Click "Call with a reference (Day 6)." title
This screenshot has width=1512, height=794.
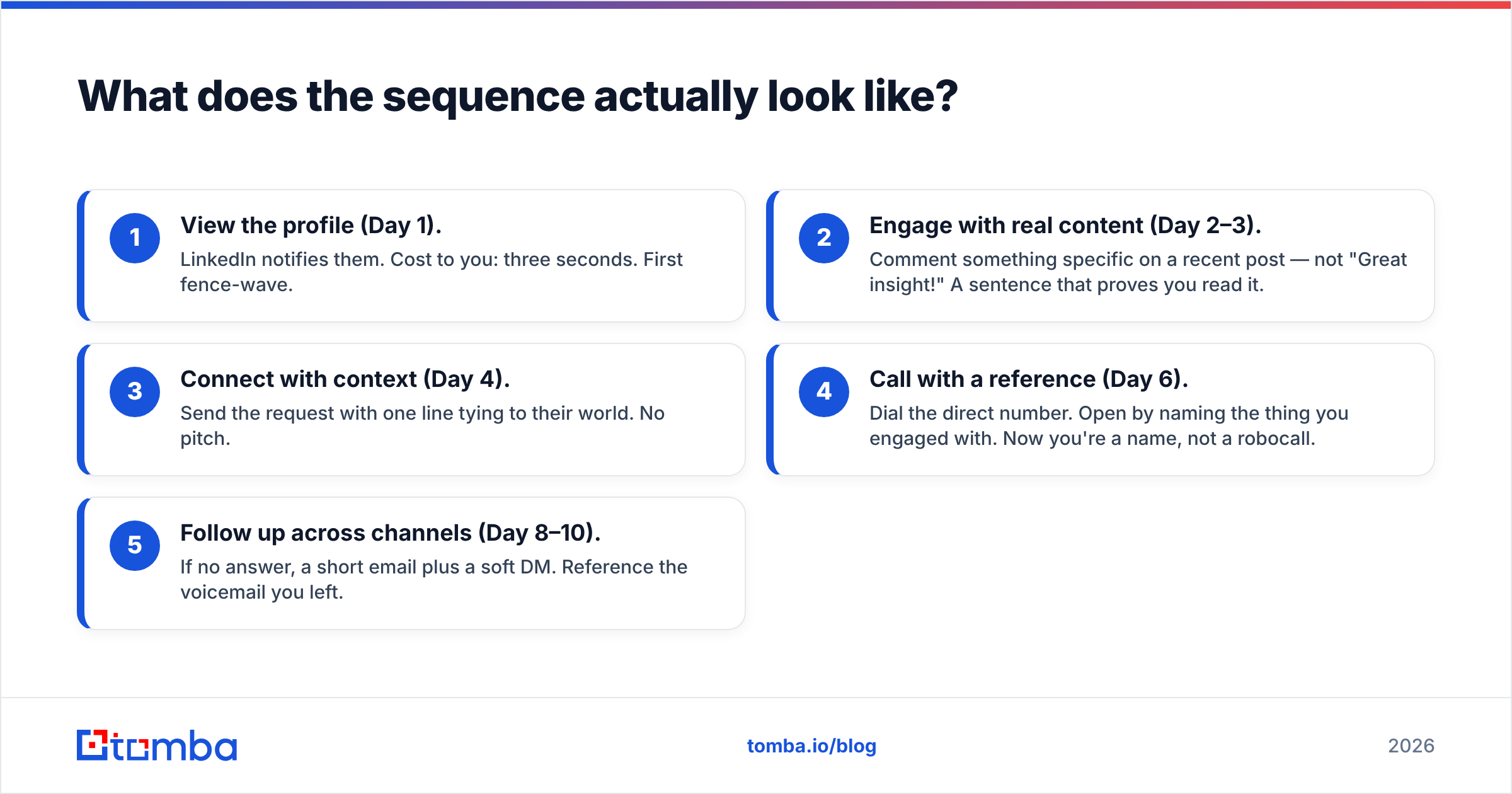(x=1029, y=379)
